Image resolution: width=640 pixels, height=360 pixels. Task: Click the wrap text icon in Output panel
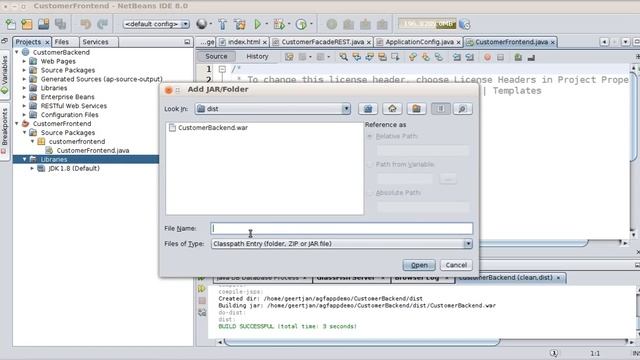pyautogui.click(x=202, y=313)
